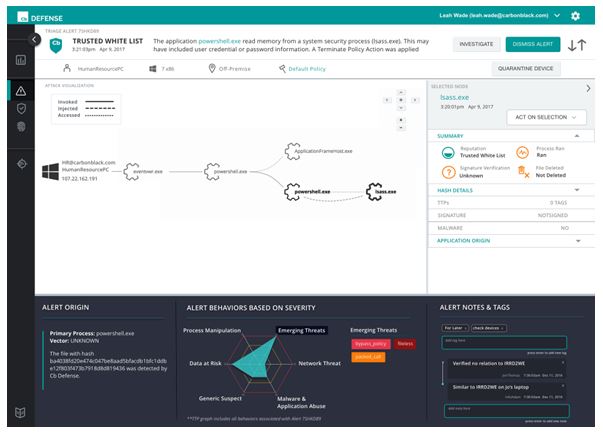Click the Dismiss Alert button
The image size is (603, 433).
tap(533, 44)
